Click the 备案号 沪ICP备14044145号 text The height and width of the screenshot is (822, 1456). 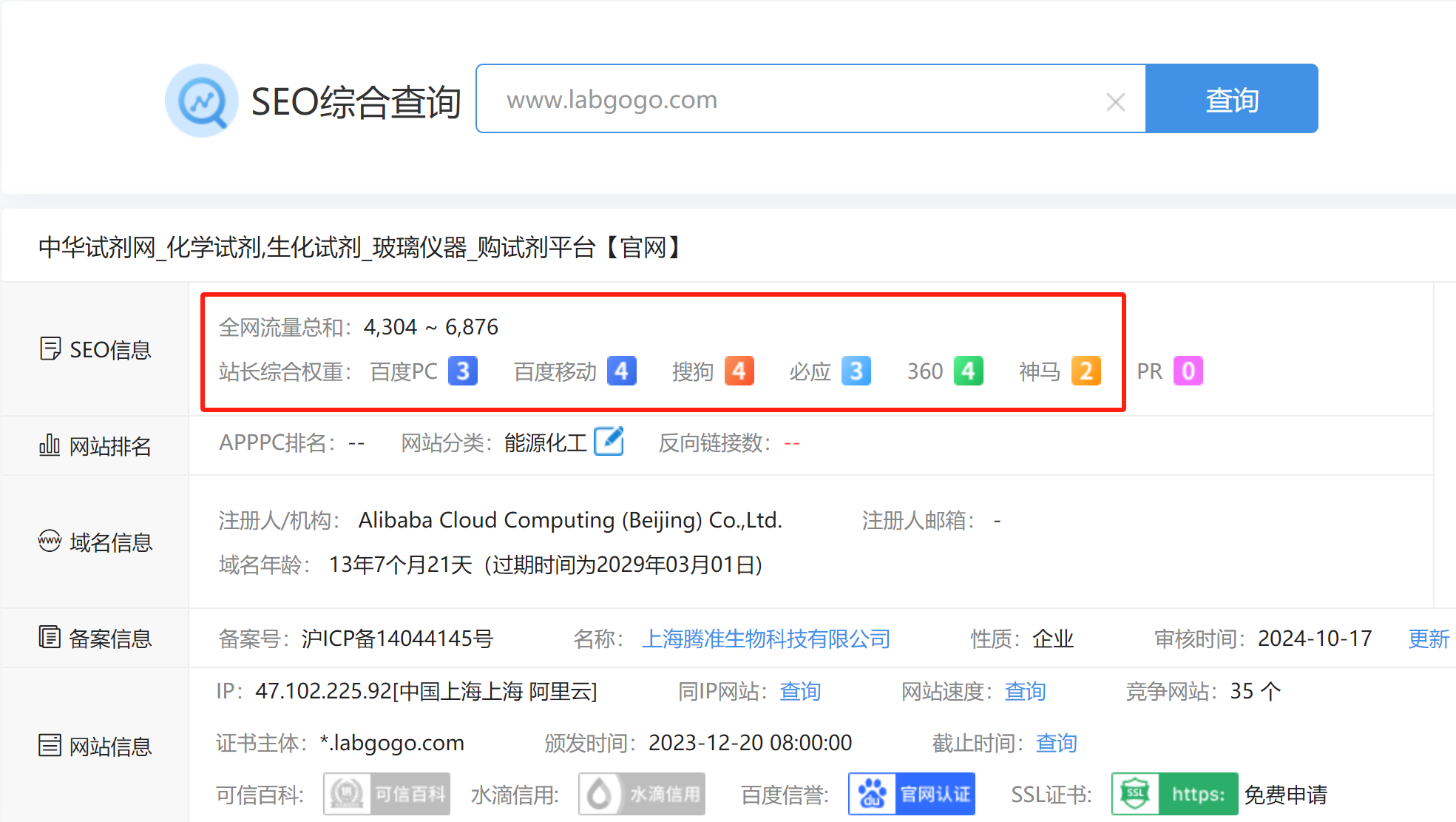pyautogui.click(x=398, y=639)
